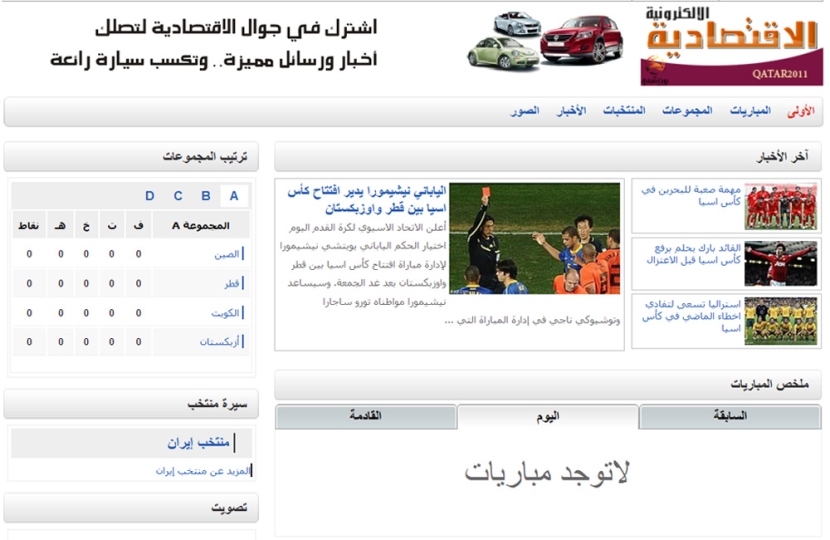This screenshot has width=830, height=540.
Task: Click the Bahrain team thumbnail photo
Action: (x=781, y=206)
